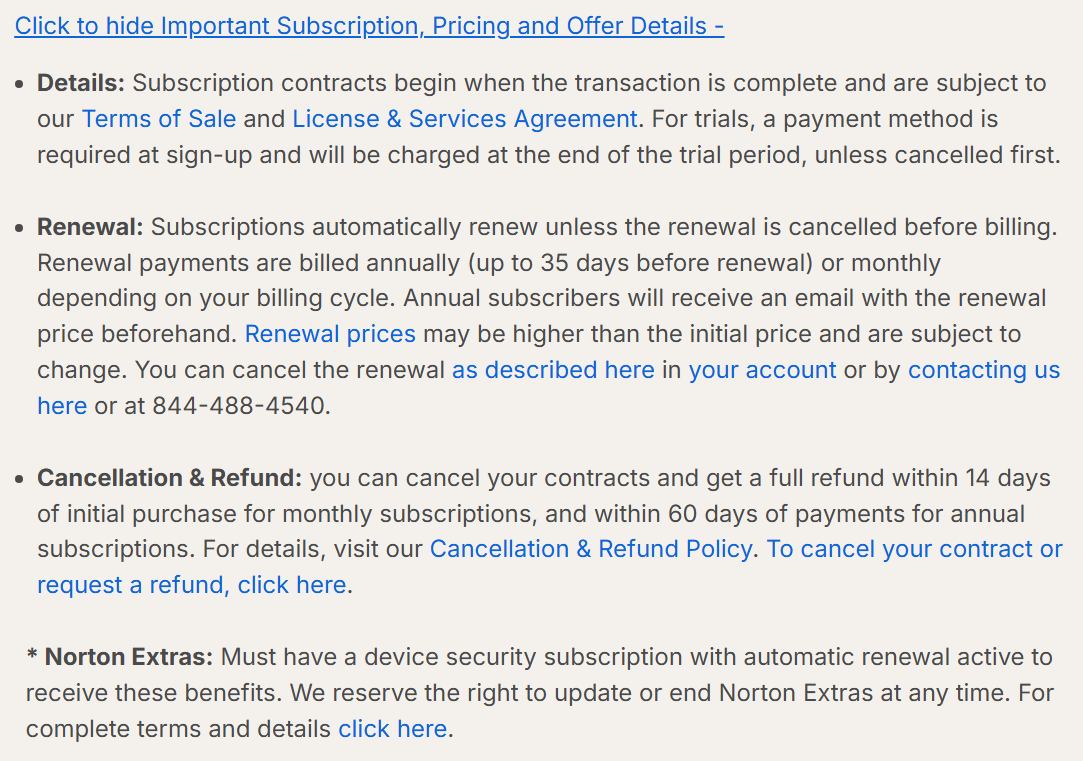Open the License & Services Agreement link
Image resolution: width=1083 pixels, height=761 pixels.
click(464, 119)
